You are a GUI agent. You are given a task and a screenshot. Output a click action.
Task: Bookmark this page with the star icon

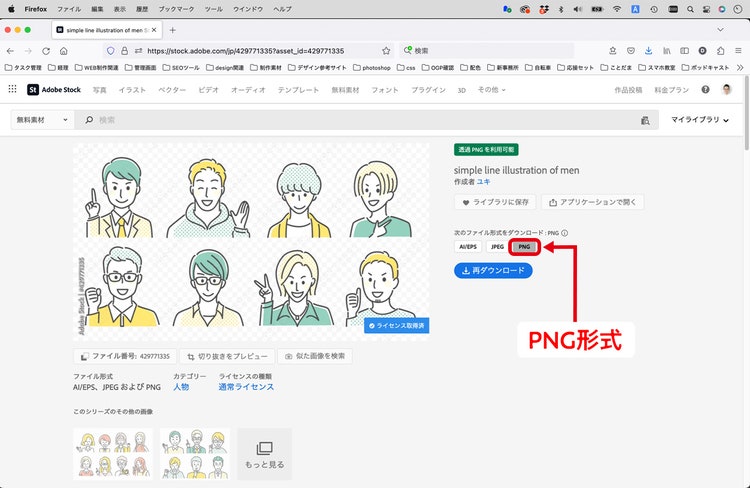click(386, 51)
